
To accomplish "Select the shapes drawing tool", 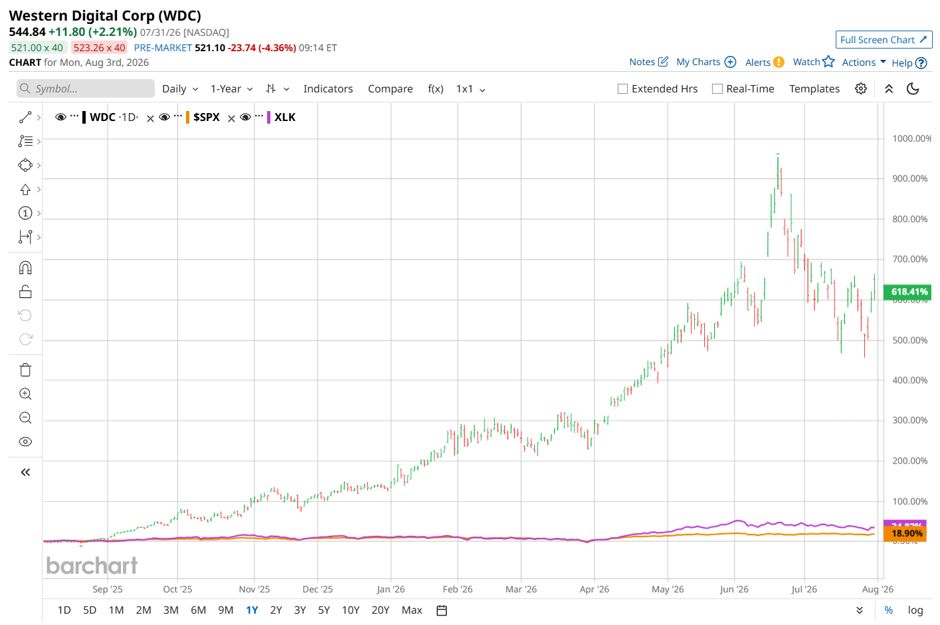I will 25,165.
